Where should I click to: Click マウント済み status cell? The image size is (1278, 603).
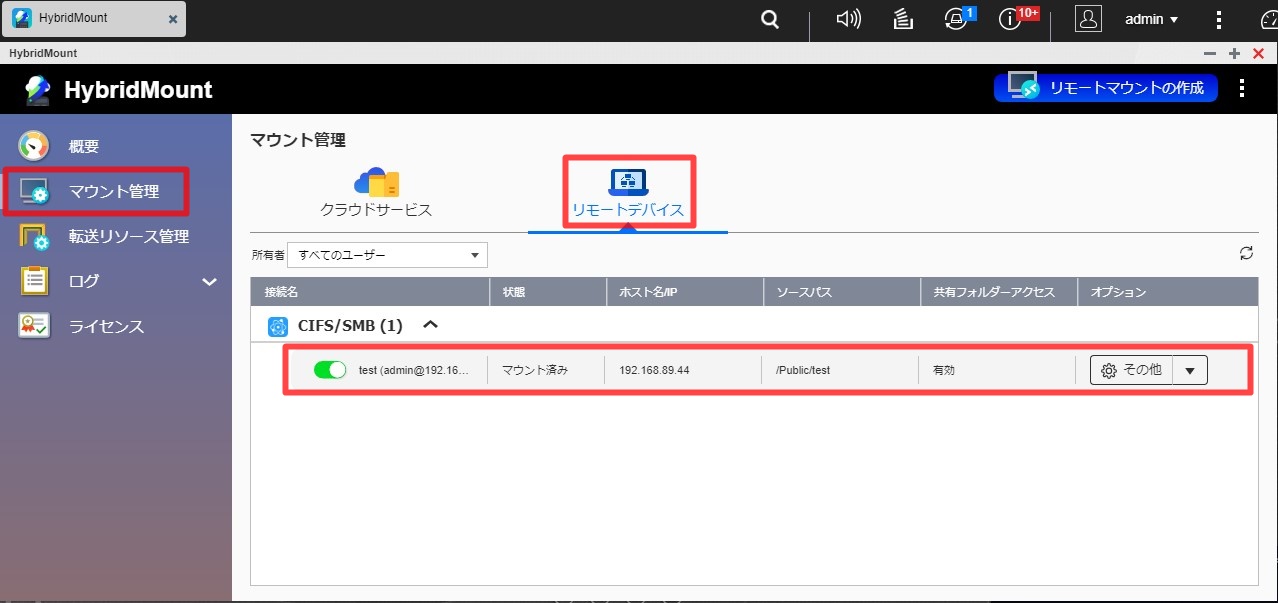point(535,370)
